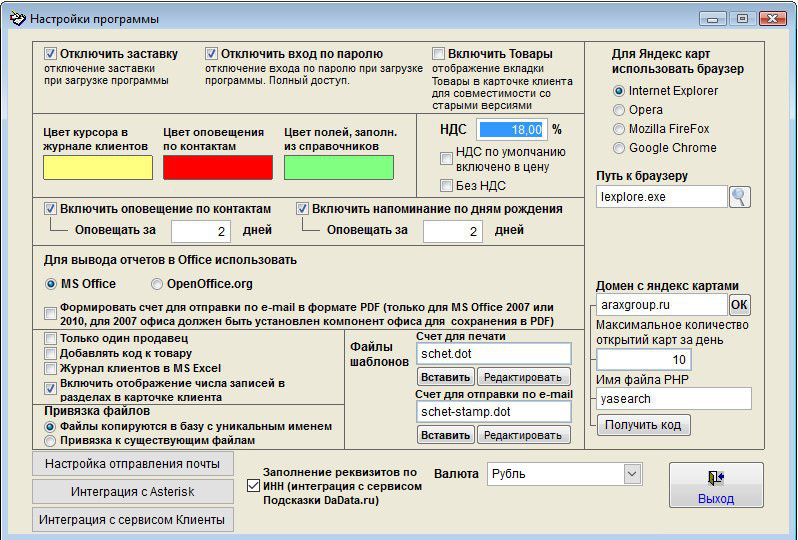
Task: Uncheck the Отключить заставку checkbox
Action: click(50, 53)
